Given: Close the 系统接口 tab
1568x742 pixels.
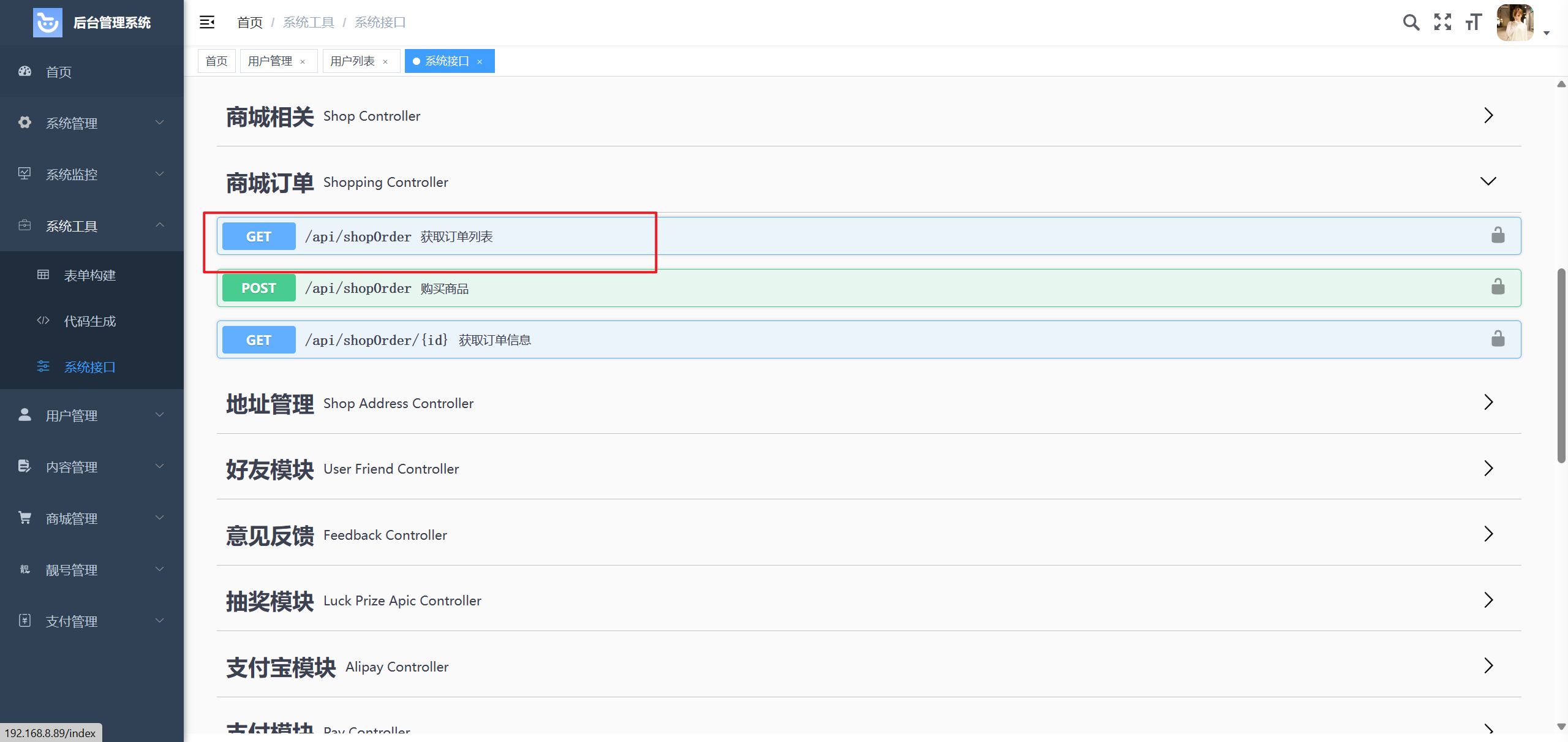Looking at the screenshot, I should point(480,62).
